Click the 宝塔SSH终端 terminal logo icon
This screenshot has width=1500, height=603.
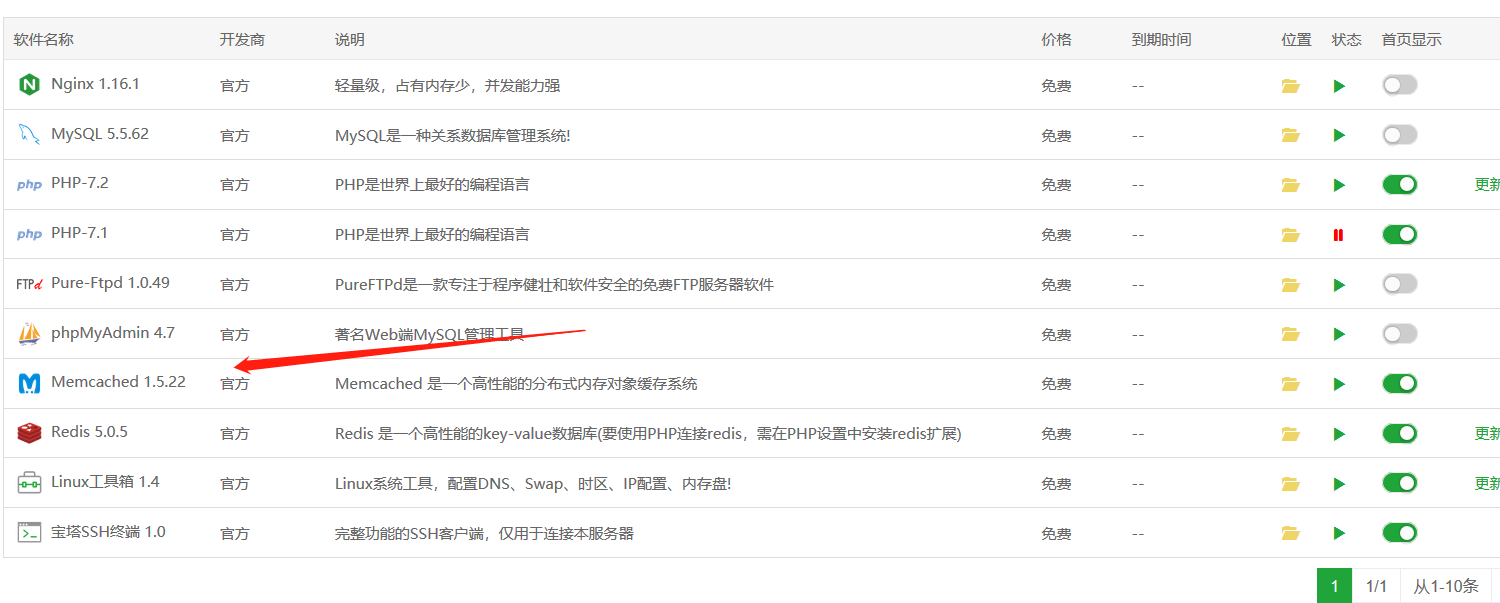coord(29,532)
